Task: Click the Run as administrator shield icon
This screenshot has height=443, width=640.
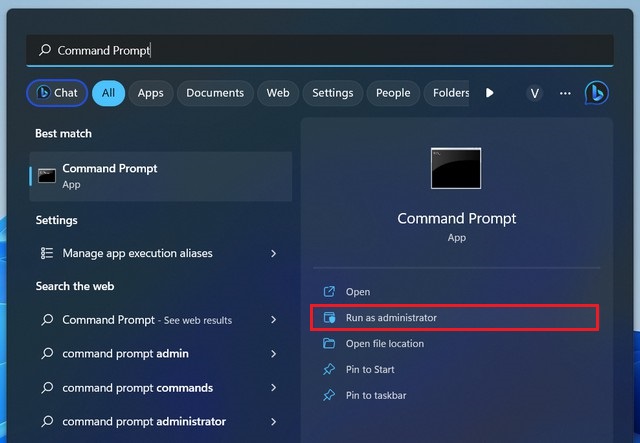Action: (x=329, y=317)
